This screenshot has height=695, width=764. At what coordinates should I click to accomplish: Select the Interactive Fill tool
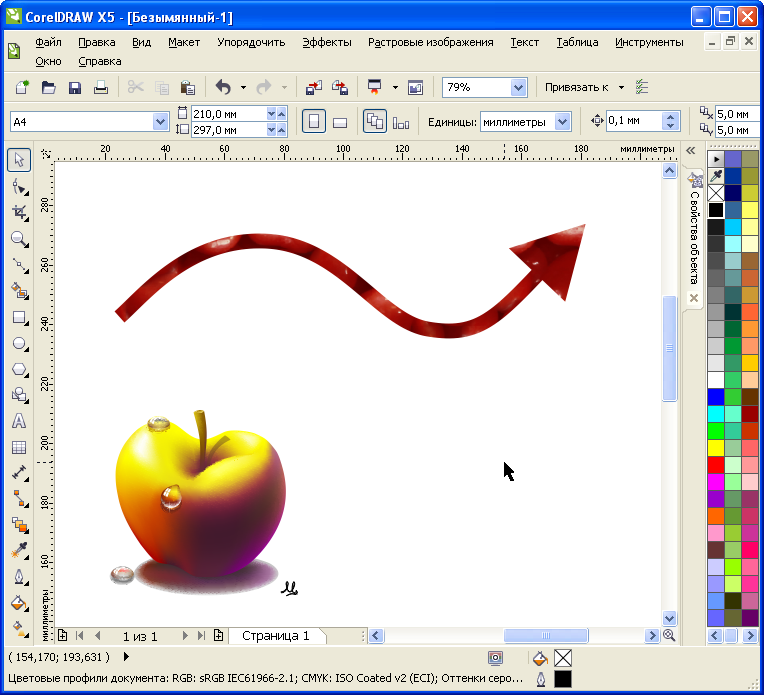[x=19, y=629]
